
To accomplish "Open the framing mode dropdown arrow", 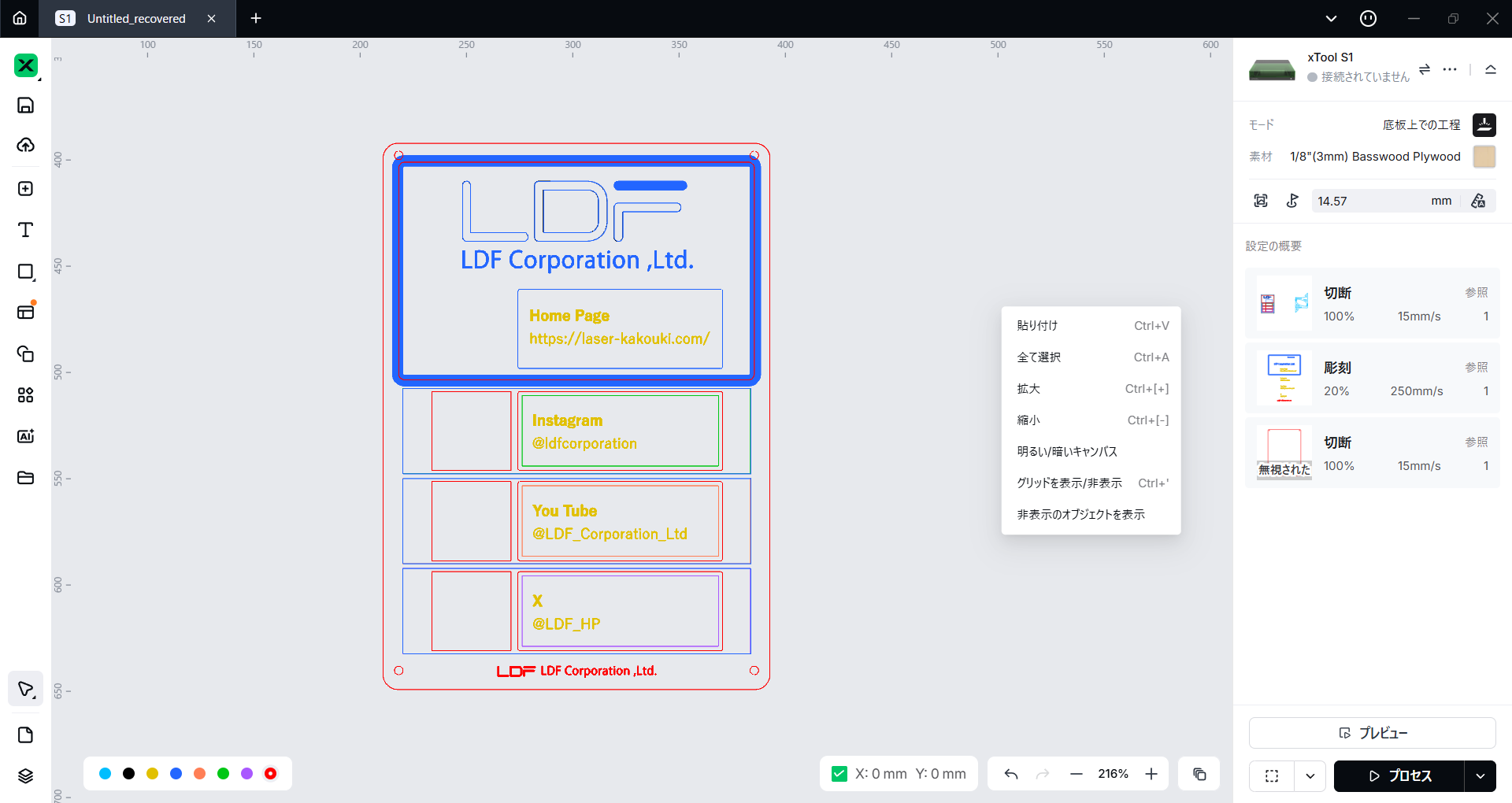I will click(x=1310, y=776).
